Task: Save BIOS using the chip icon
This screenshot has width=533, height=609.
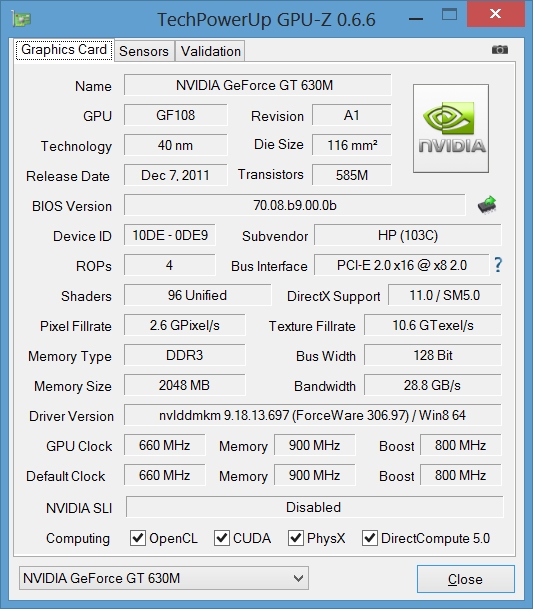Action: coord(487,205)
